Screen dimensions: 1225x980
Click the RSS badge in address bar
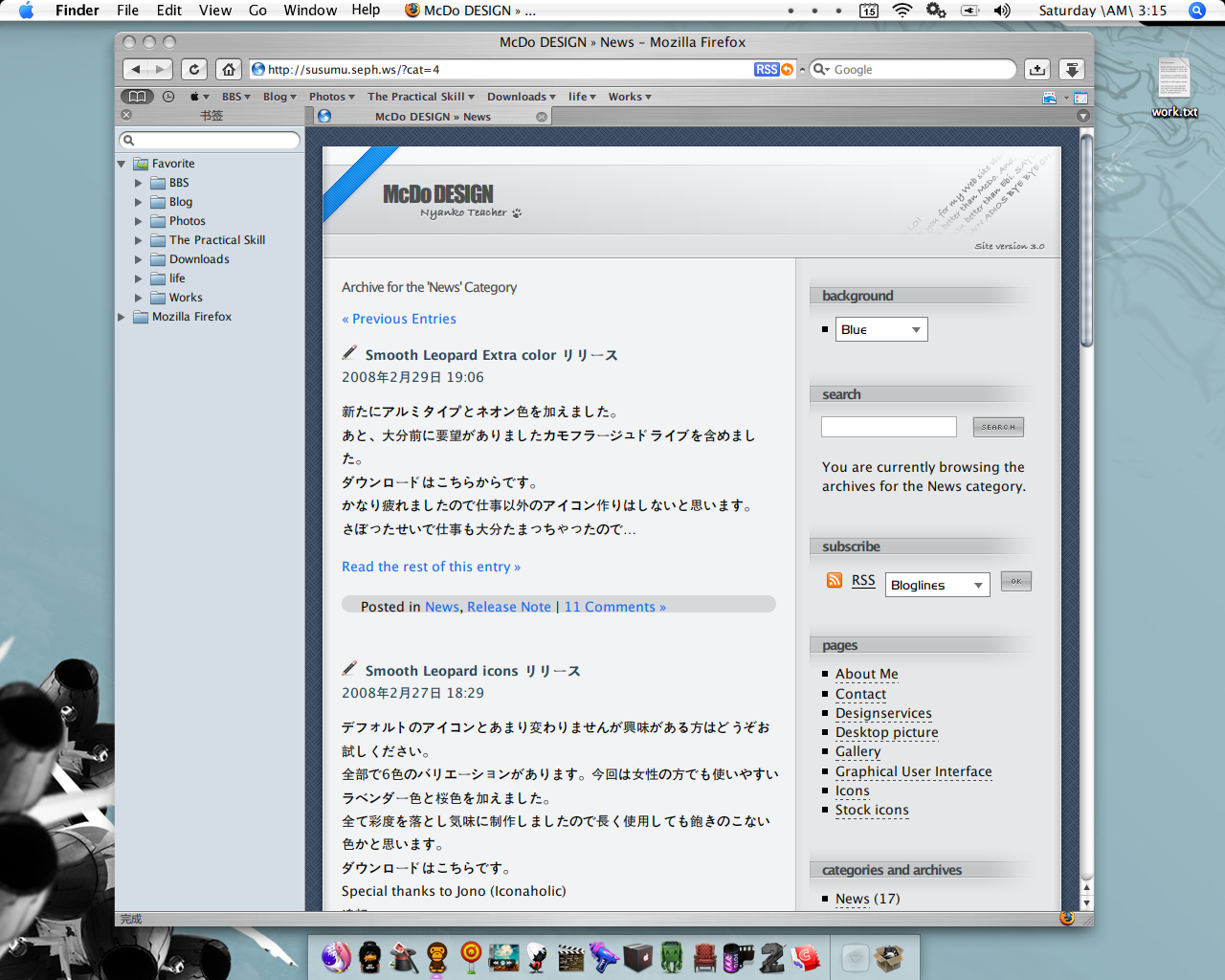(x=767, y=70)
